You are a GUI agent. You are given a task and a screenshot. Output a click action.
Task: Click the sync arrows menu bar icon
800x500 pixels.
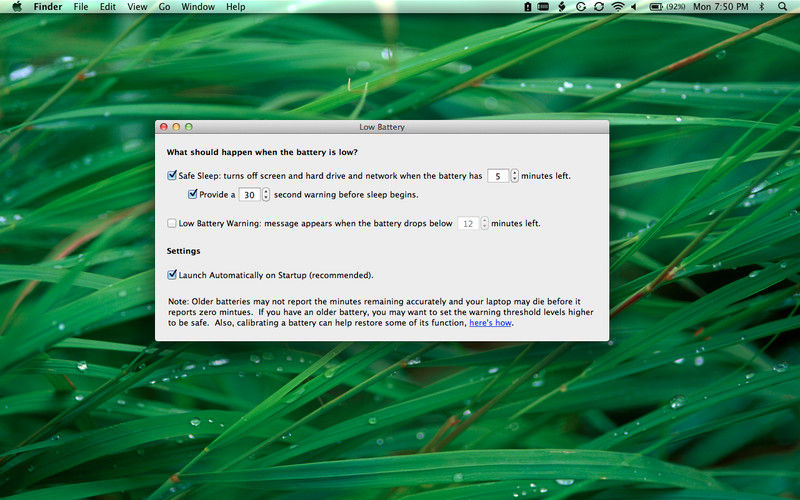coord(599,7)
